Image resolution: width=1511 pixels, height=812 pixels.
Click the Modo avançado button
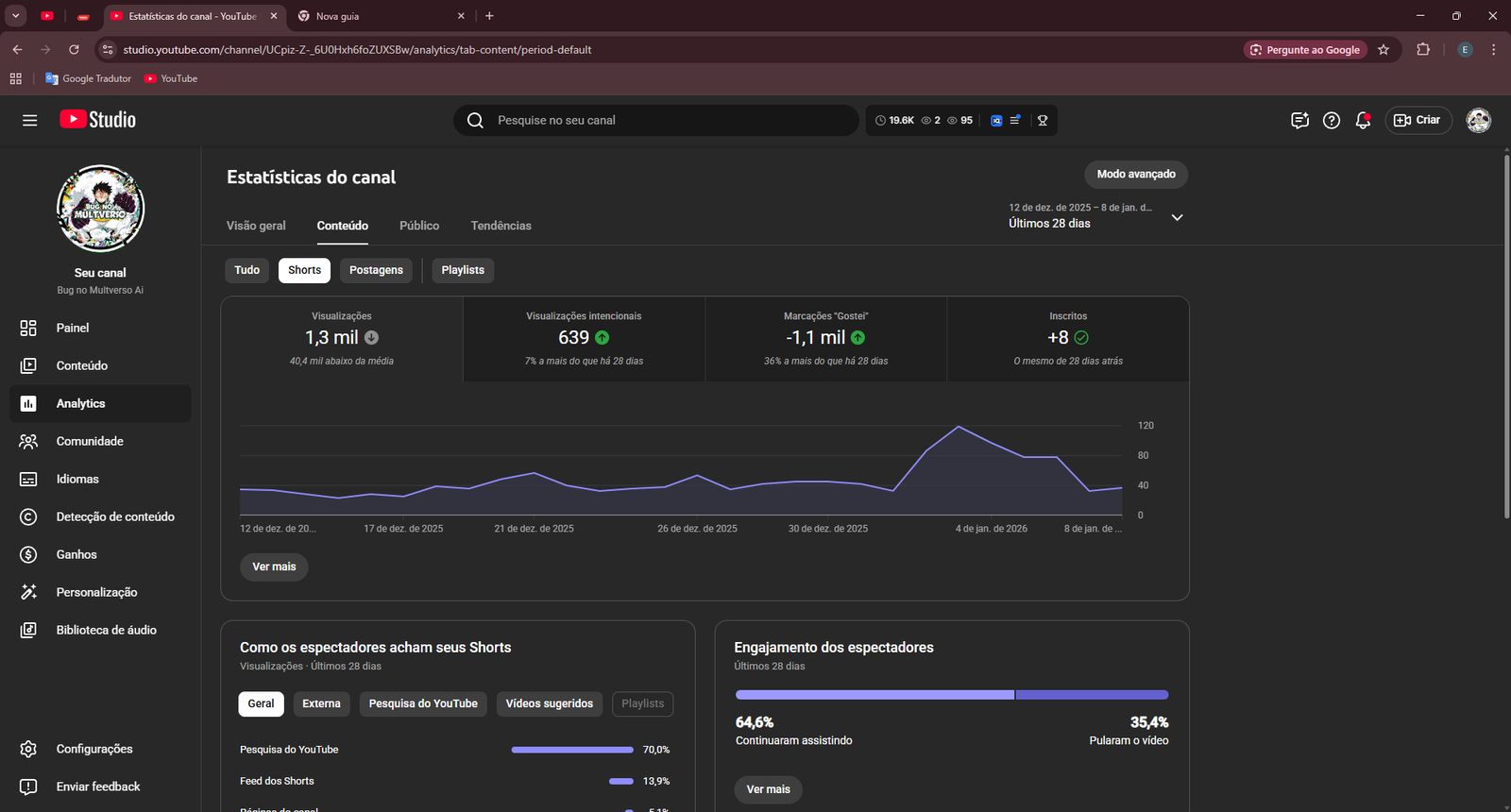click(1136, 174)
